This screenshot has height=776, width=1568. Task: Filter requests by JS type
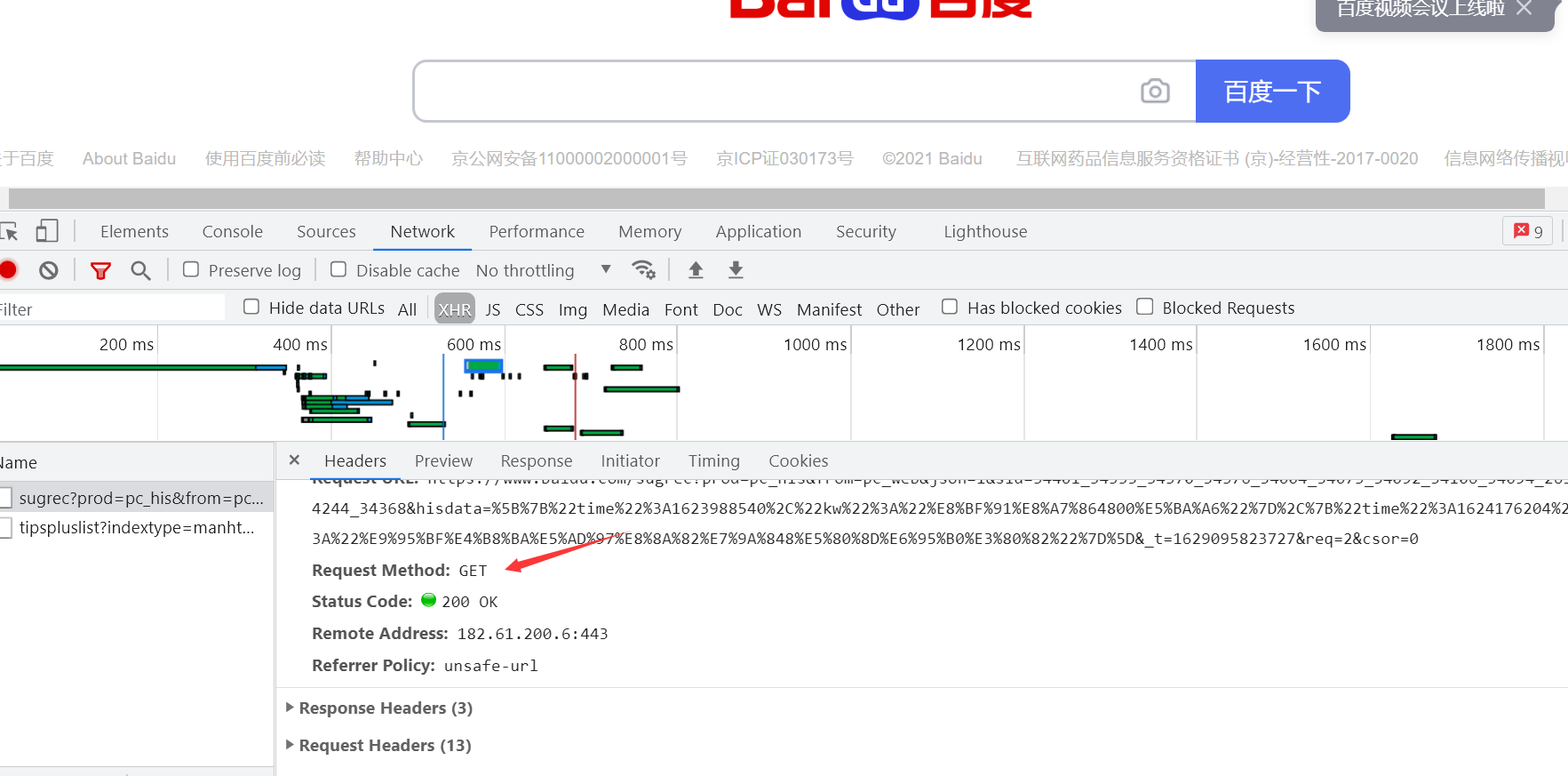[493, 309]
